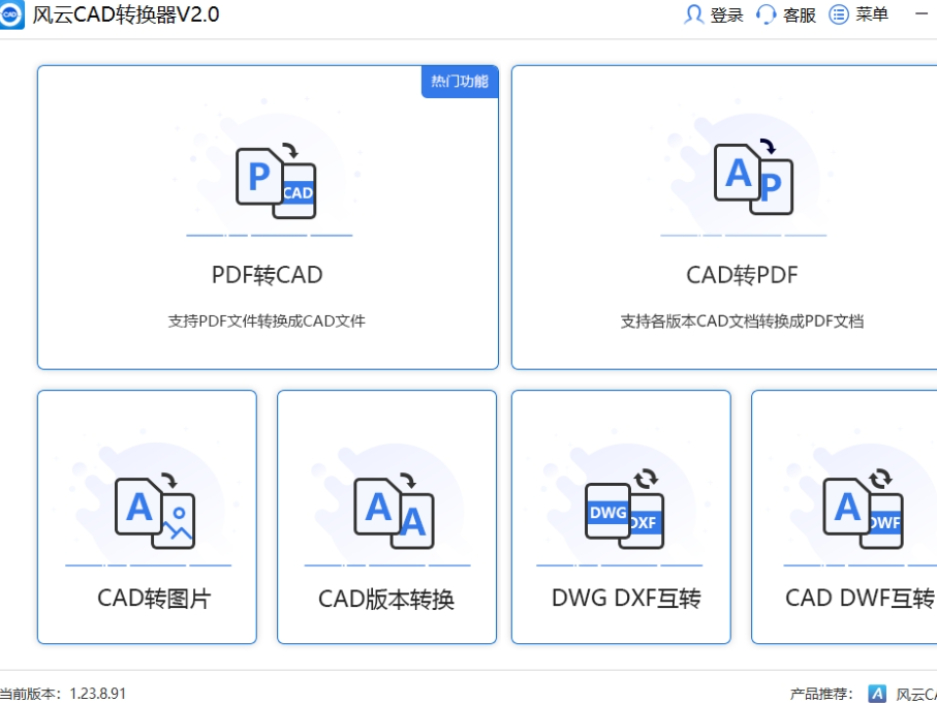
Task: Click the recommended product icon in status bar
Action: [x=877, y=693]
